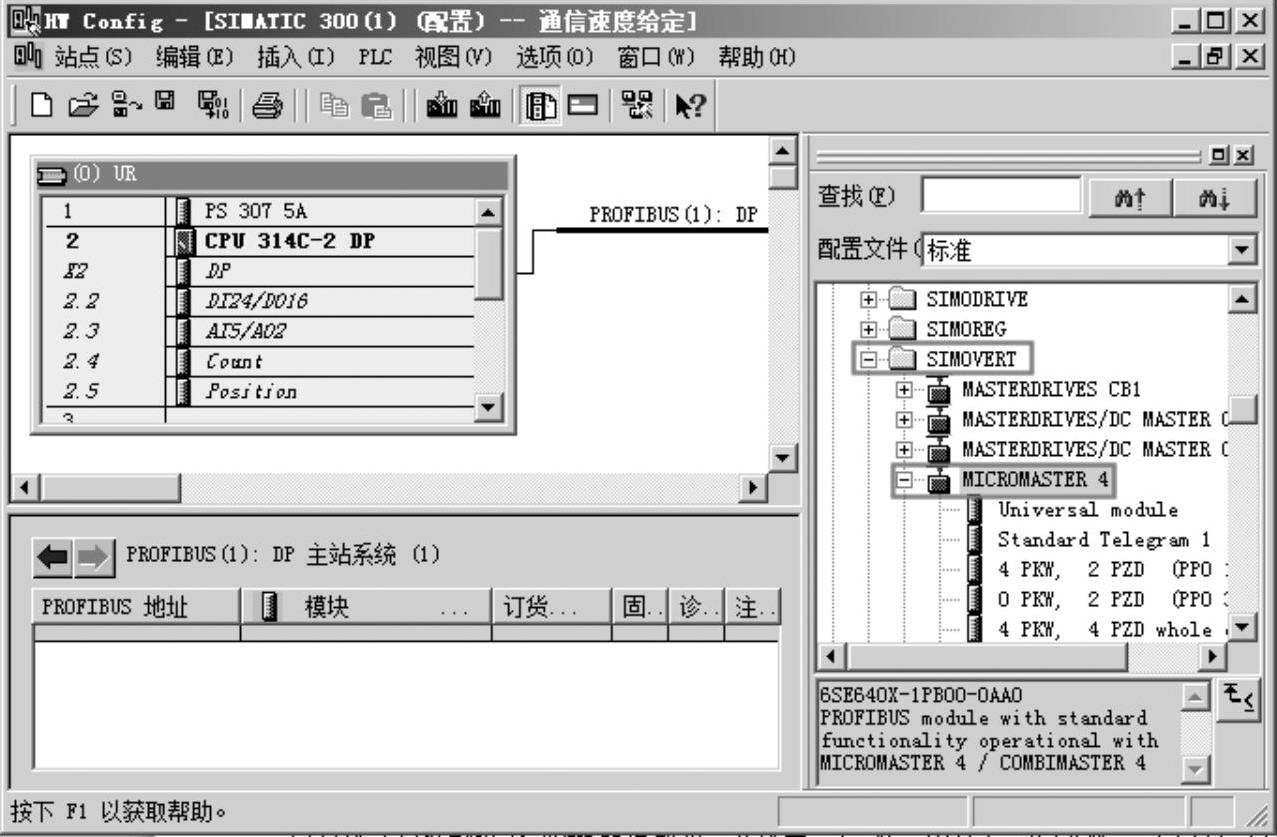Open the PLC menu

pyautogui.click(x=376, y=58)
